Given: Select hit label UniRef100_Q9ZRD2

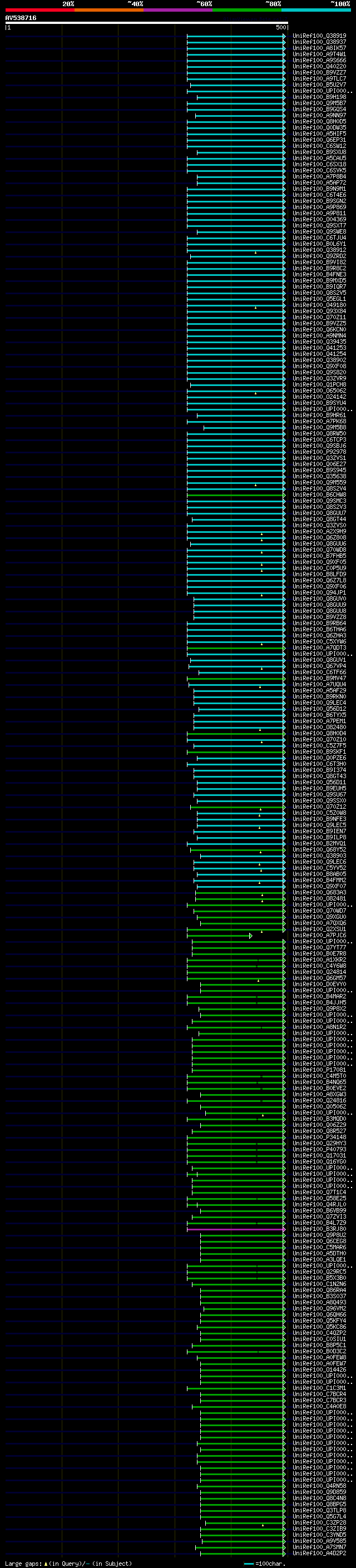Looking at the screenshot, I should [319, 256].
